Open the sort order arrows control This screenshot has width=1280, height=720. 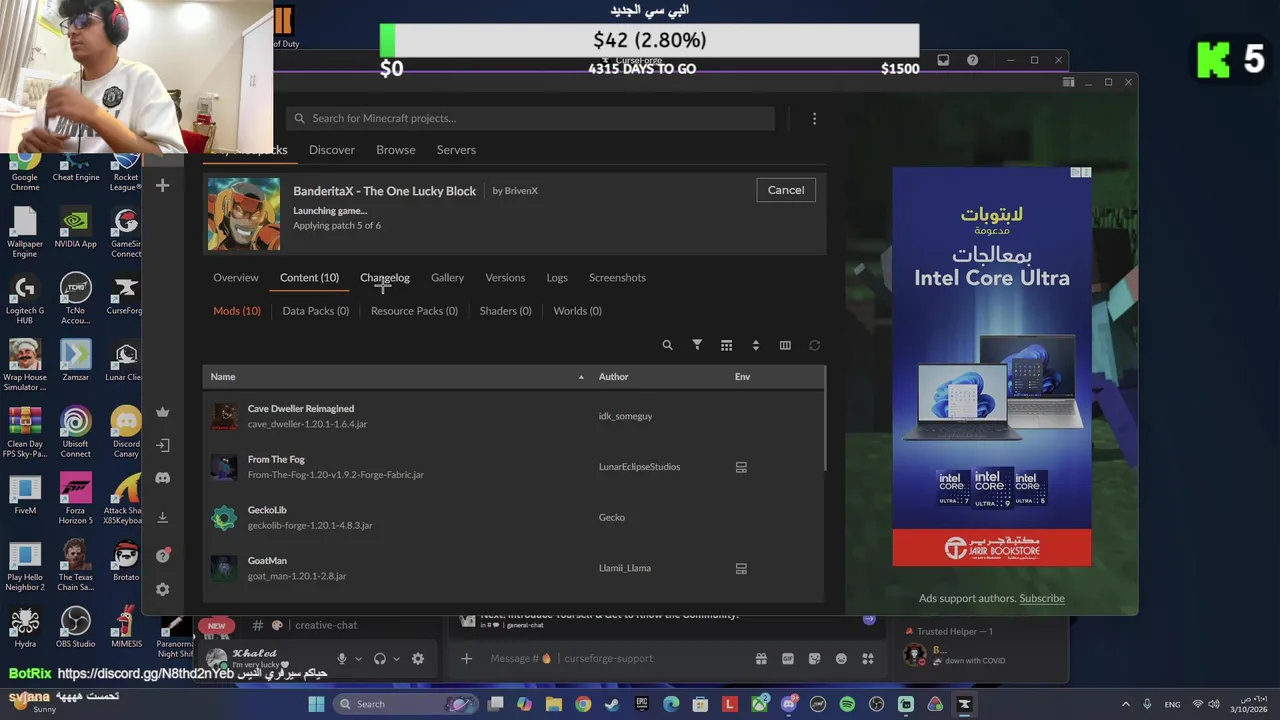755,345
